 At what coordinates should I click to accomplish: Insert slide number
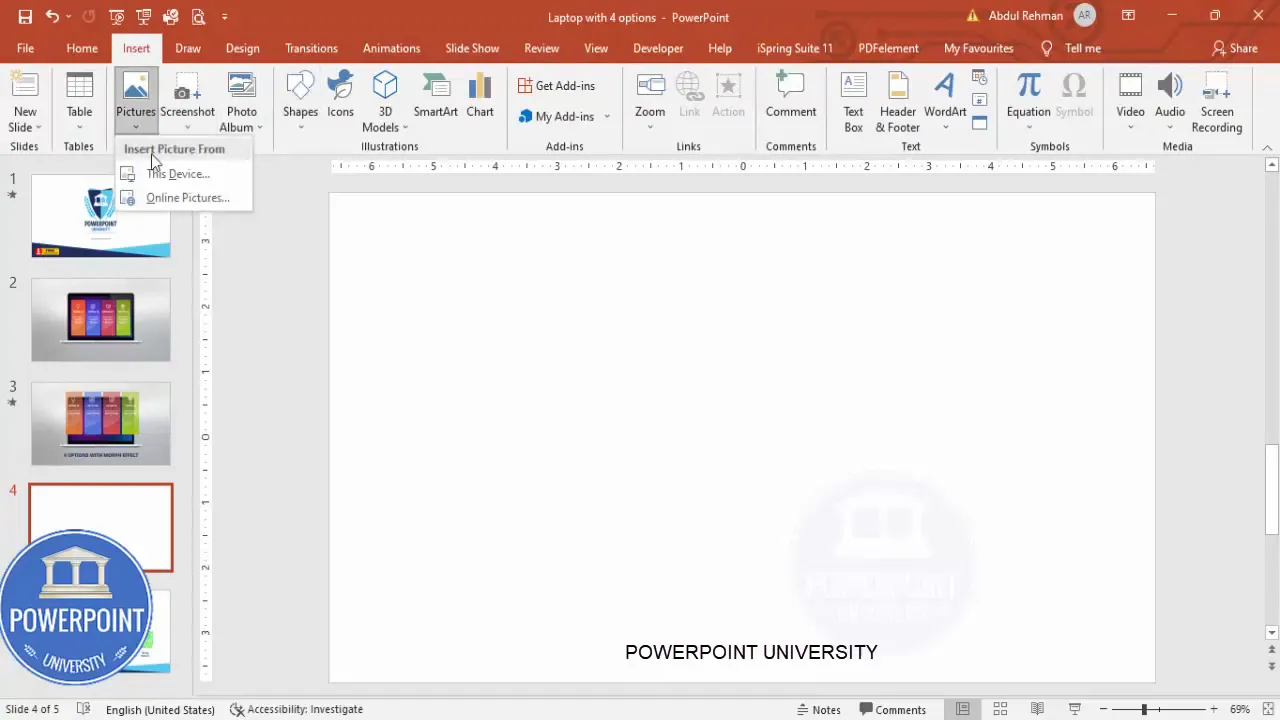click(980, 101)
